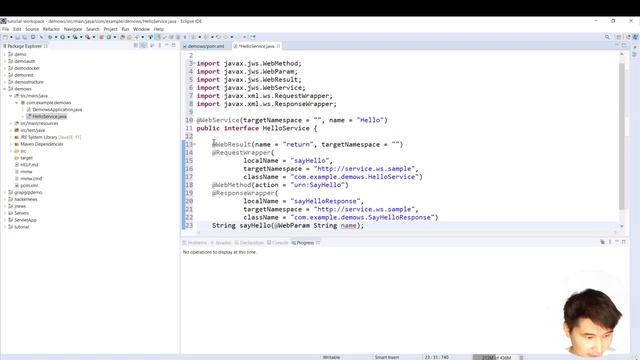The image size is (640, 360).
Task: Open the search magnifier icon at toolbar right
Action: tap(607, 37)
